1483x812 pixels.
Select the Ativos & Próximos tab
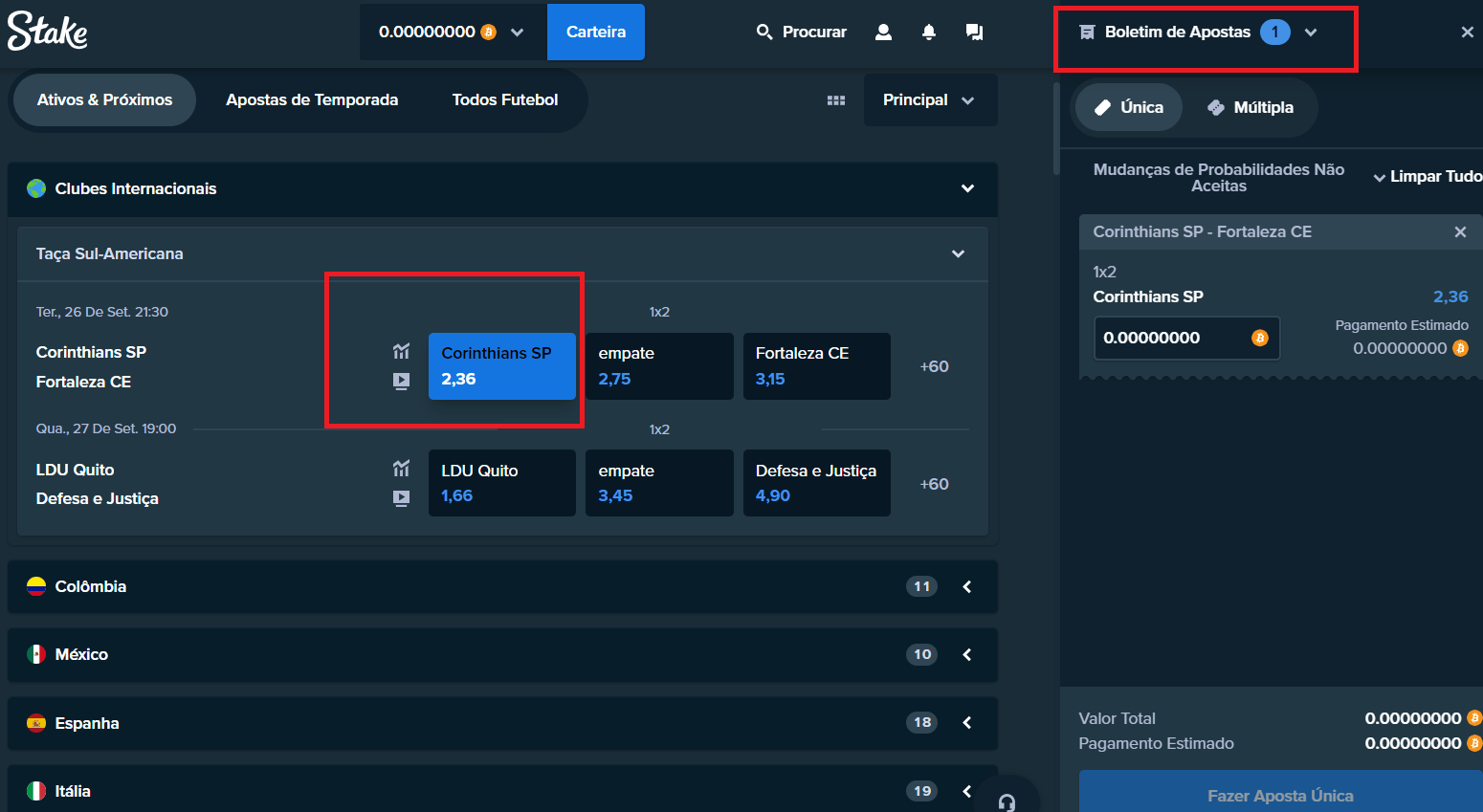pos(104,99)
